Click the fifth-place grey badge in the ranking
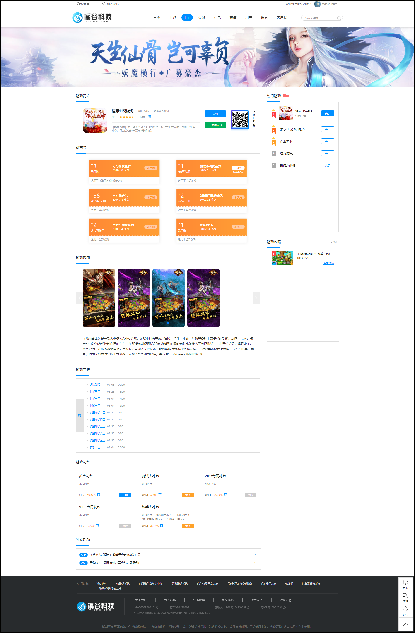Viewport: 415px width, 633px height. [x=274, y=166]
